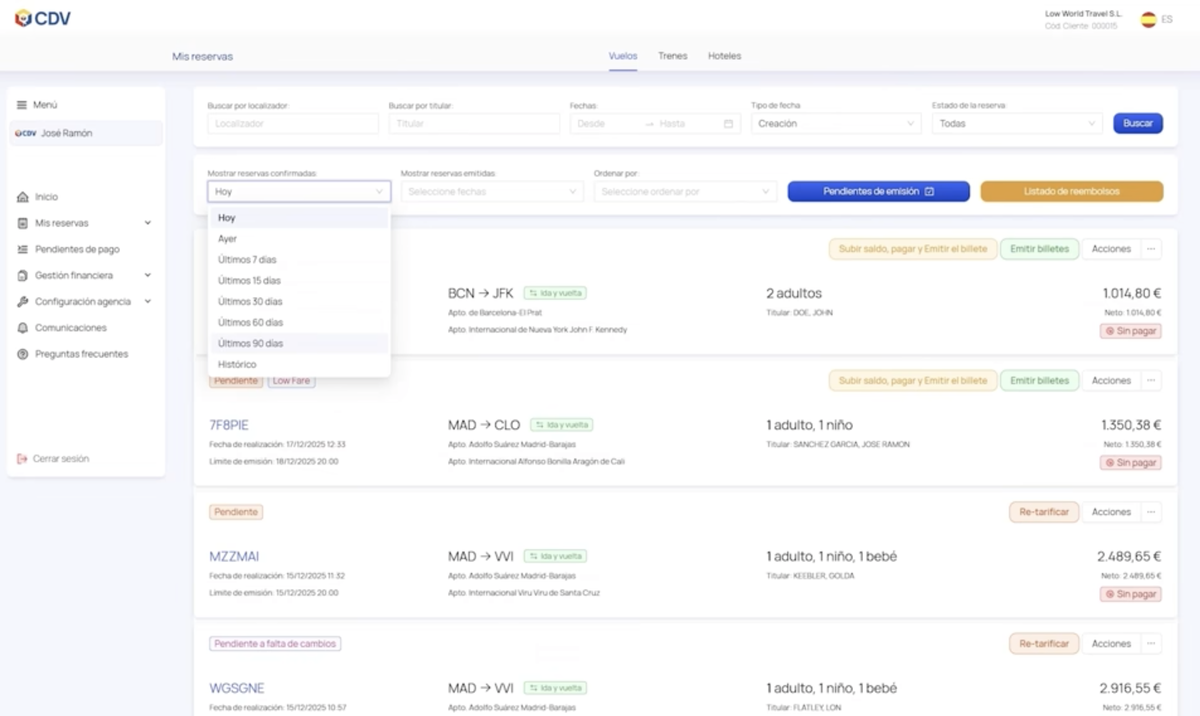1200x716 pixels.
Task: Open the Ordenar por dropdown
Action: (685, 192)
